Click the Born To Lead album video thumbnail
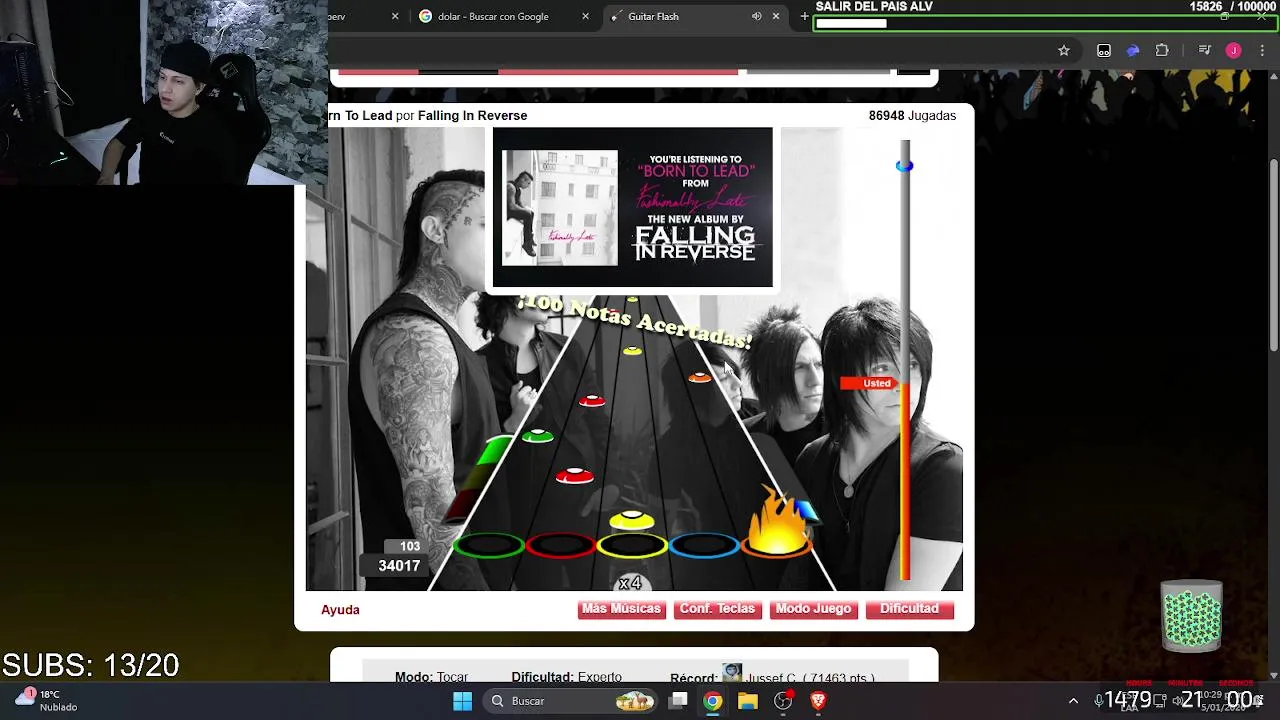Image resolution: width=1280 pixels, height=720 pixels. click(x=632, y=207)
